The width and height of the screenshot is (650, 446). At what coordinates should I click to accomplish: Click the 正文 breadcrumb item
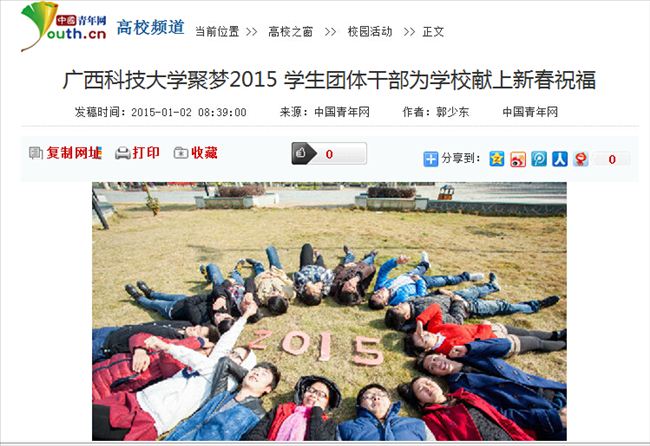[433, 32]
